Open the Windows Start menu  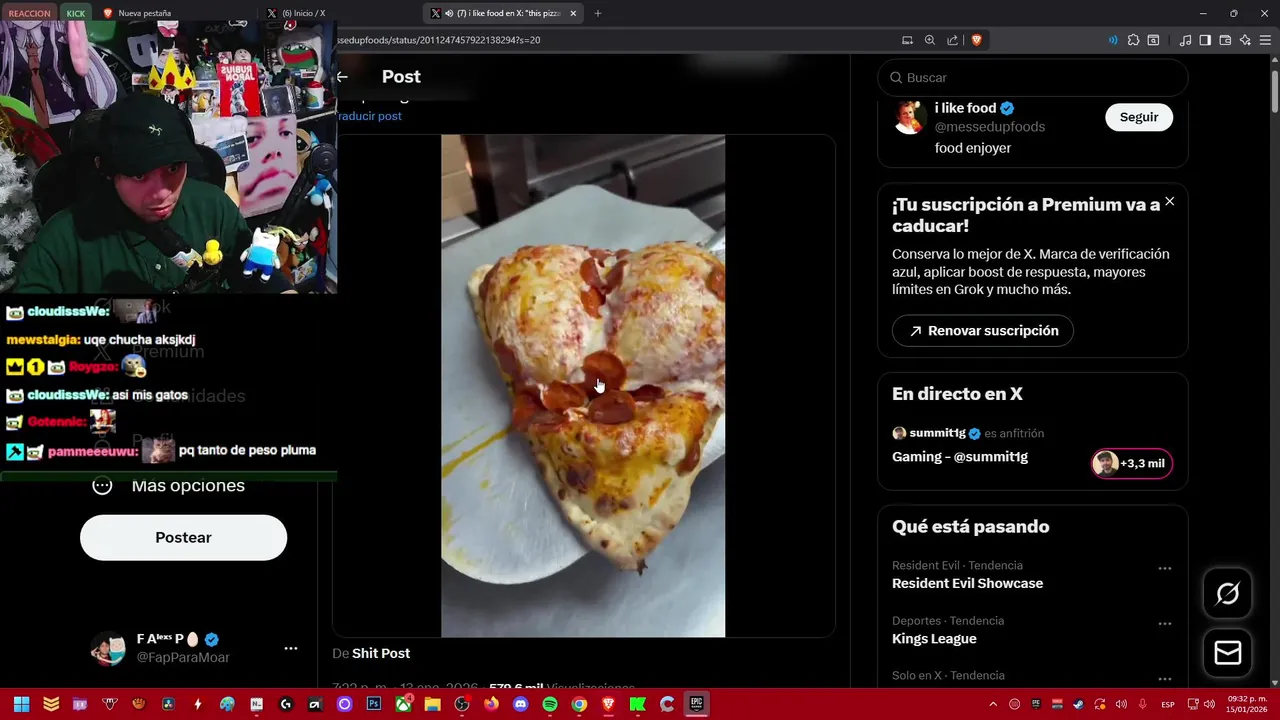(21, 704)
